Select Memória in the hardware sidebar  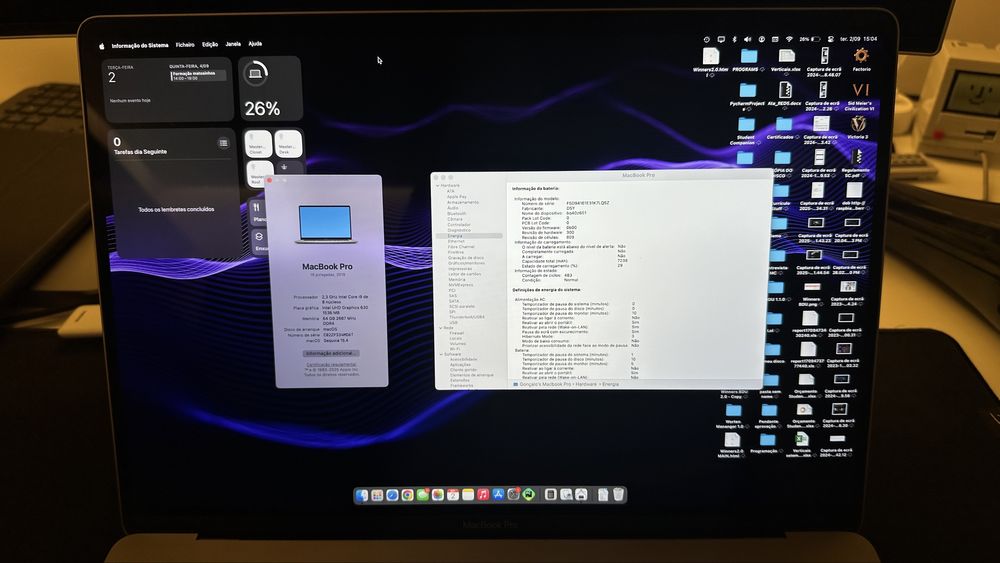tap(457, 279)
